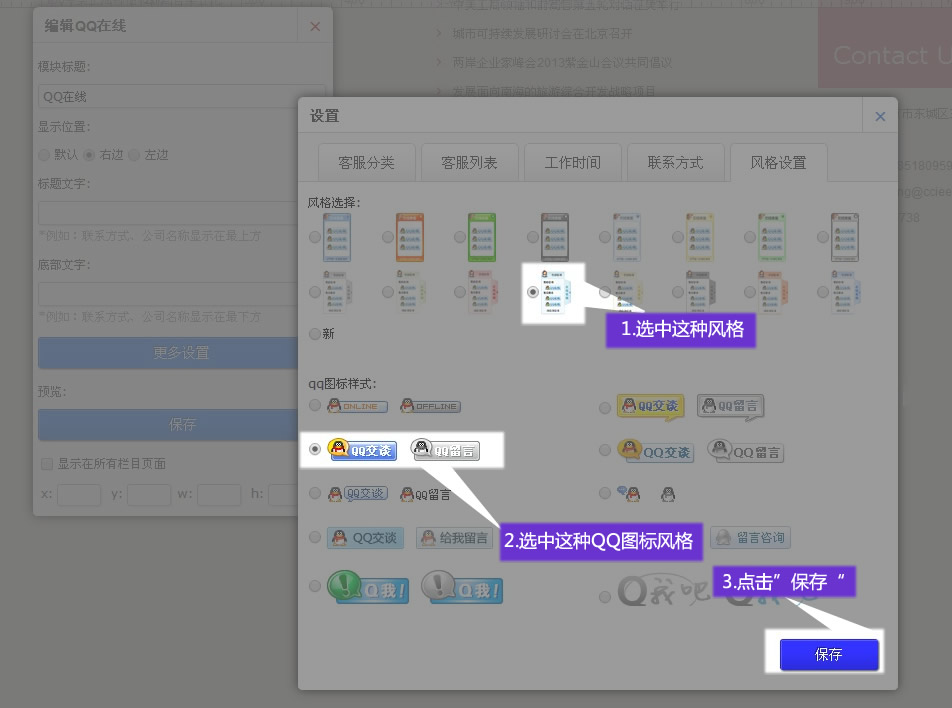Click the qq图标样式: label

click(x=342, y=384)
